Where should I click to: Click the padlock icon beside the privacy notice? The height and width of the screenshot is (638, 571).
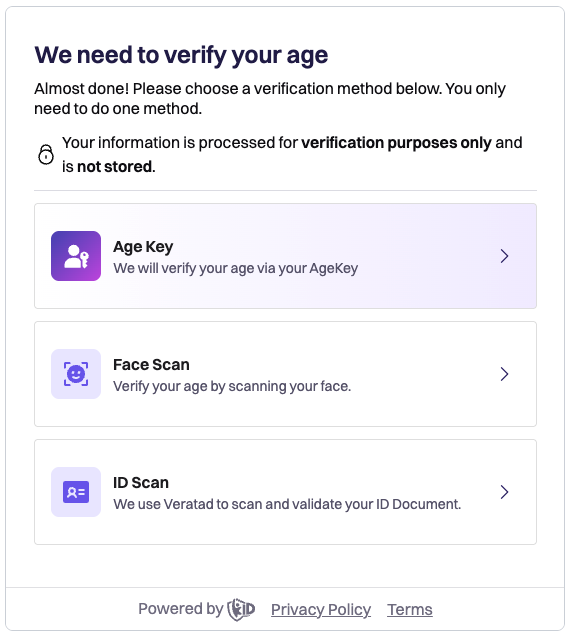coord(46,154)
